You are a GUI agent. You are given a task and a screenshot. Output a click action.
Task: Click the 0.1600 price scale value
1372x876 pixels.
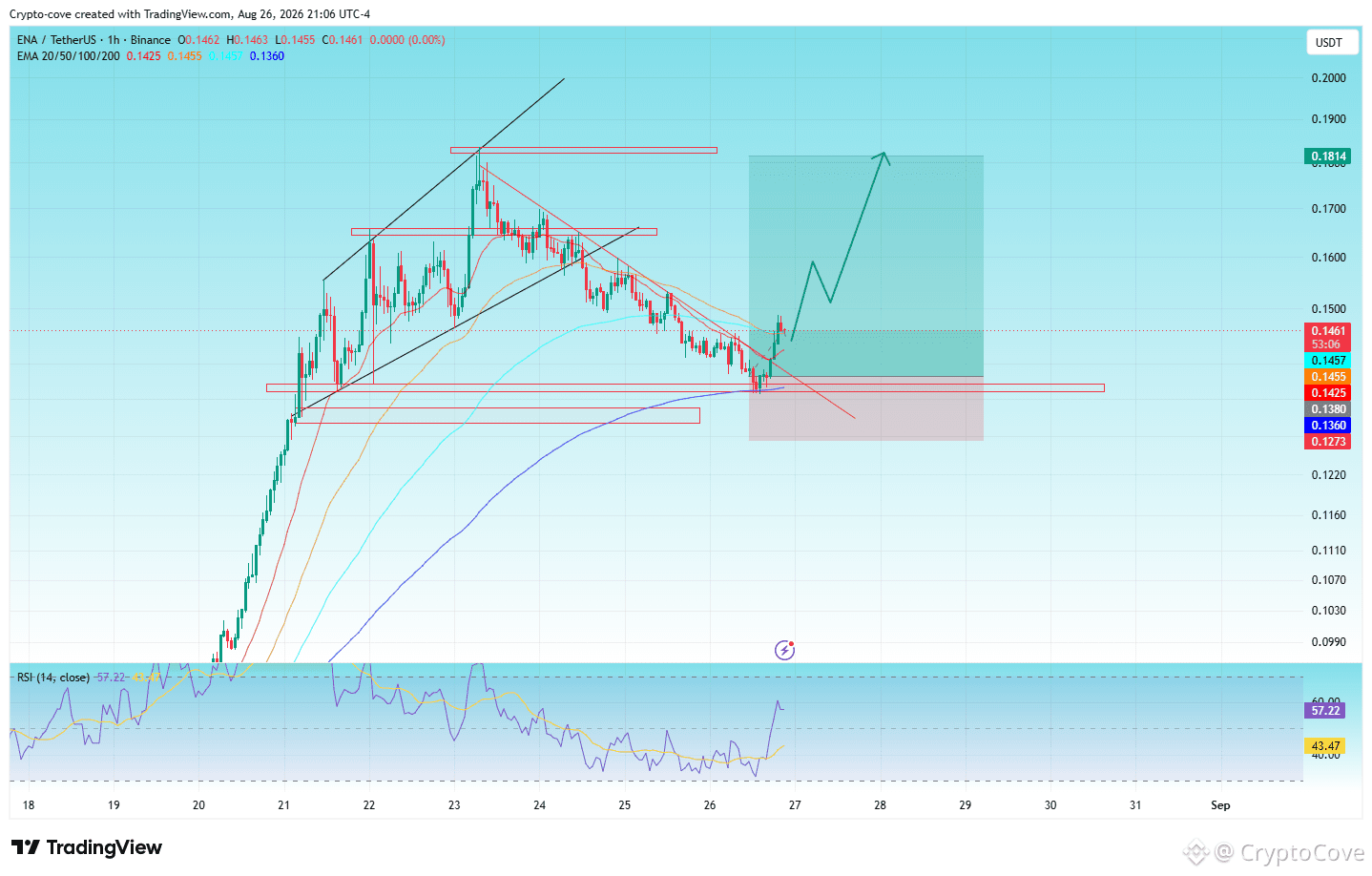pos(1329,258)
